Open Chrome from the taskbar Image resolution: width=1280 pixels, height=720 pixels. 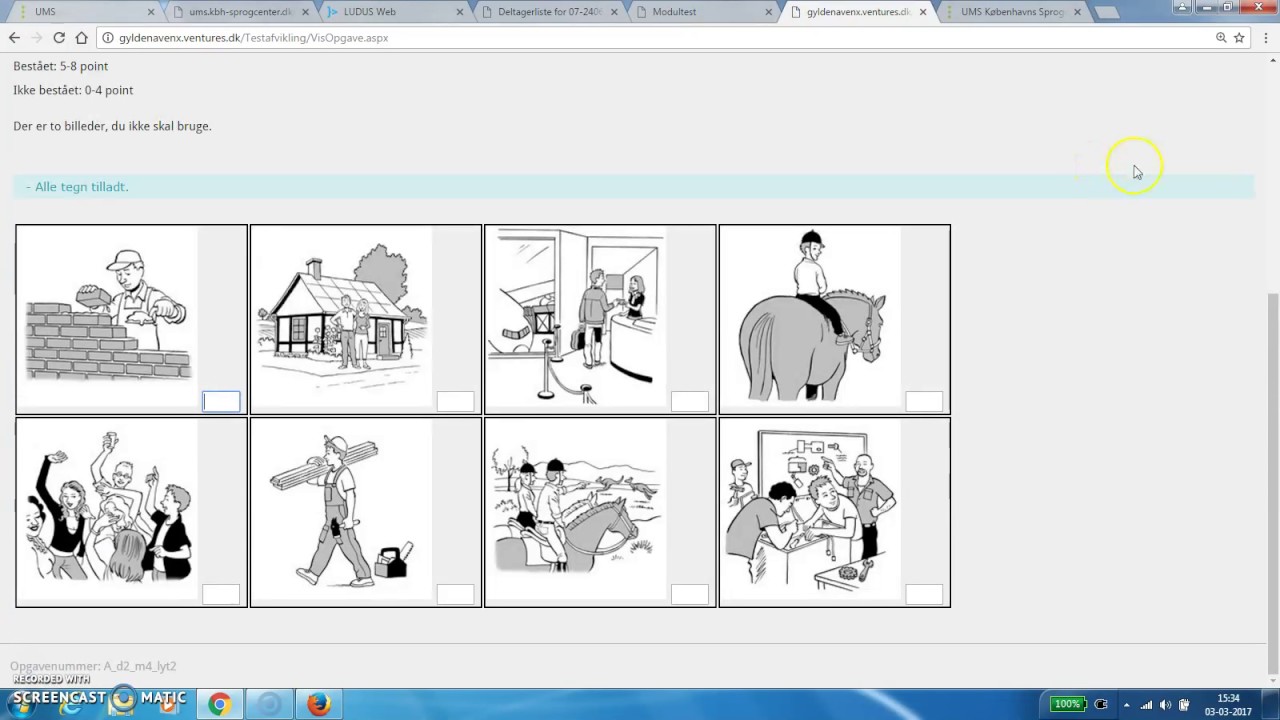[x=219, y=705]
